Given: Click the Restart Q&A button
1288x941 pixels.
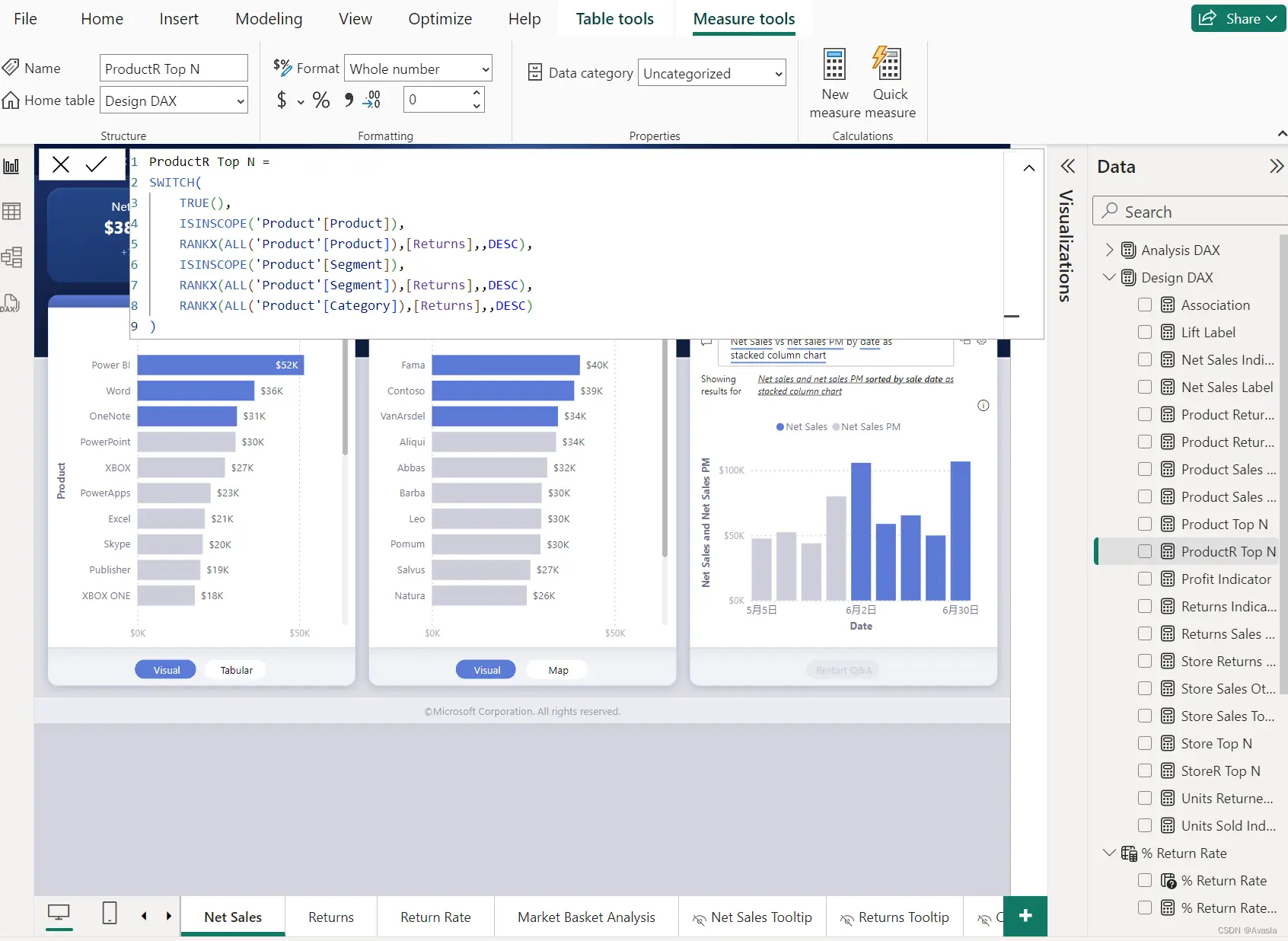Looking at the screenshot, I should [843, 670].
